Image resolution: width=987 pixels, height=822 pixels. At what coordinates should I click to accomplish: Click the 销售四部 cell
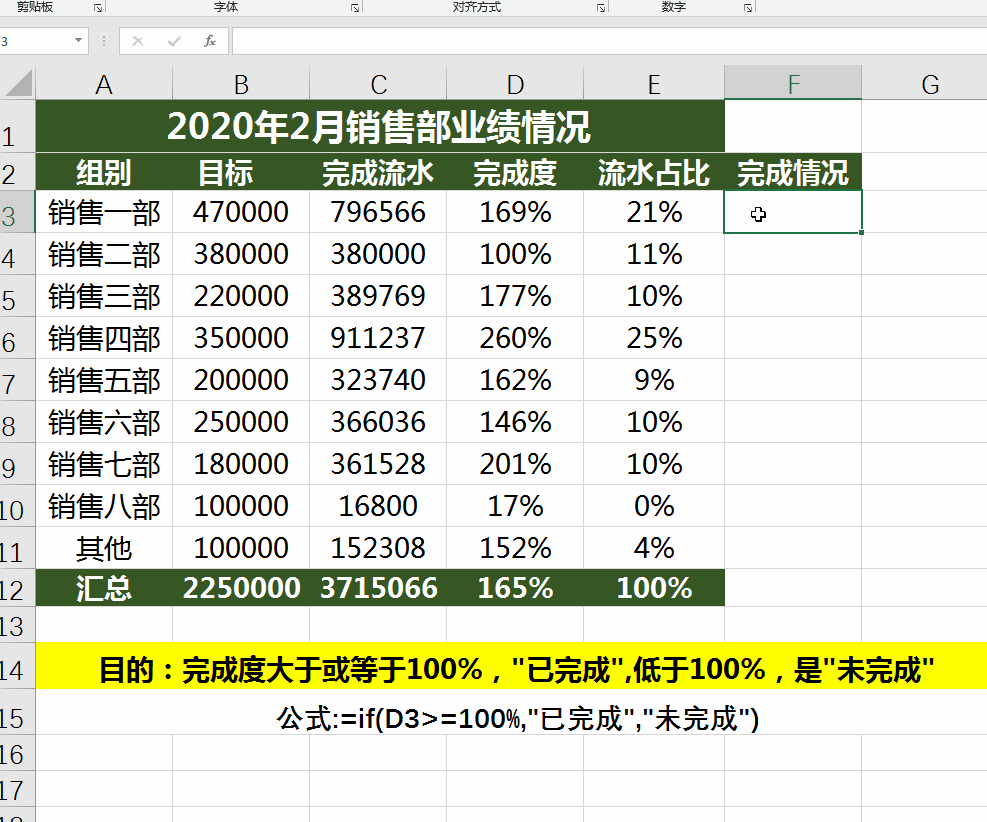pyautogui.click(x=104, y=338)
